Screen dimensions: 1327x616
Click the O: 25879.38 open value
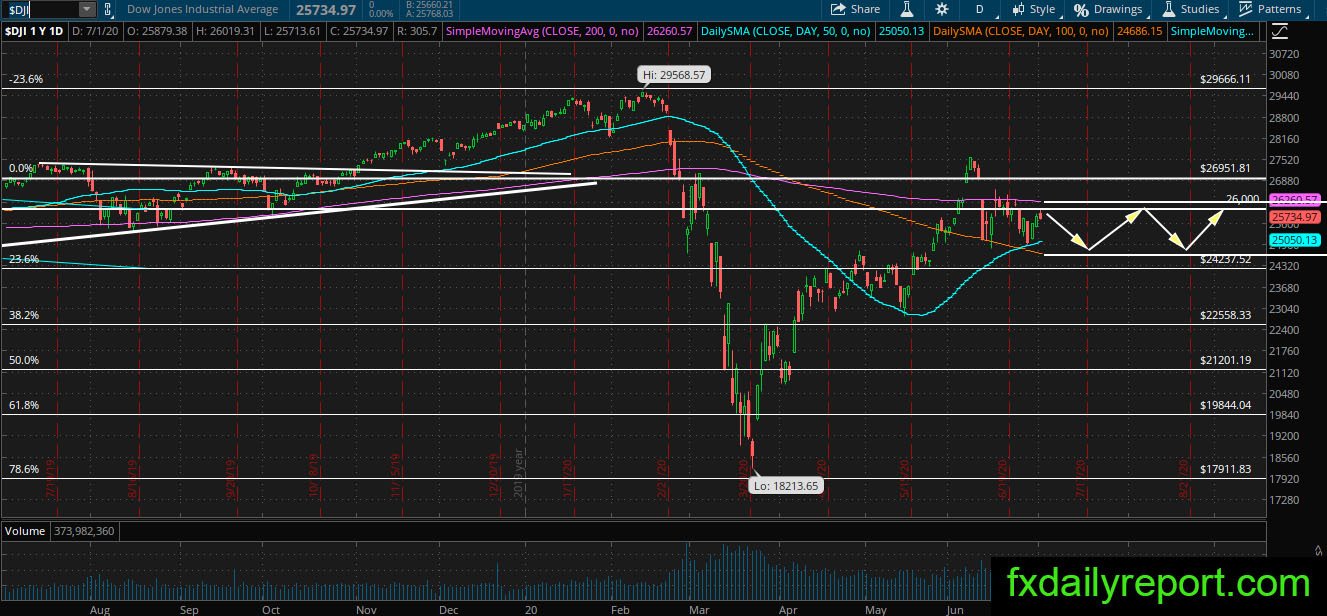tap(155, 32)
